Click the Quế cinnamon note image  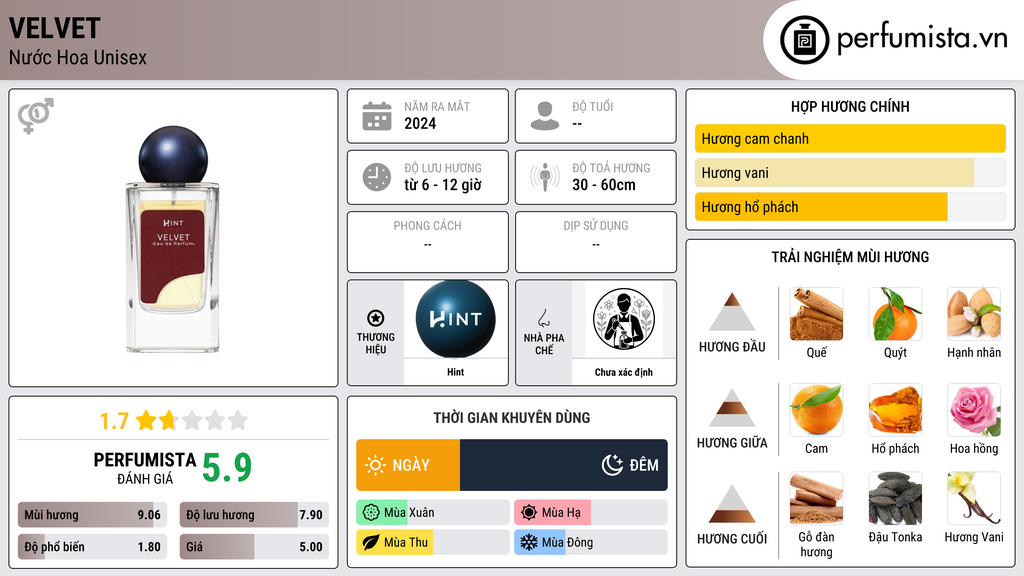[x=816, y=314]
